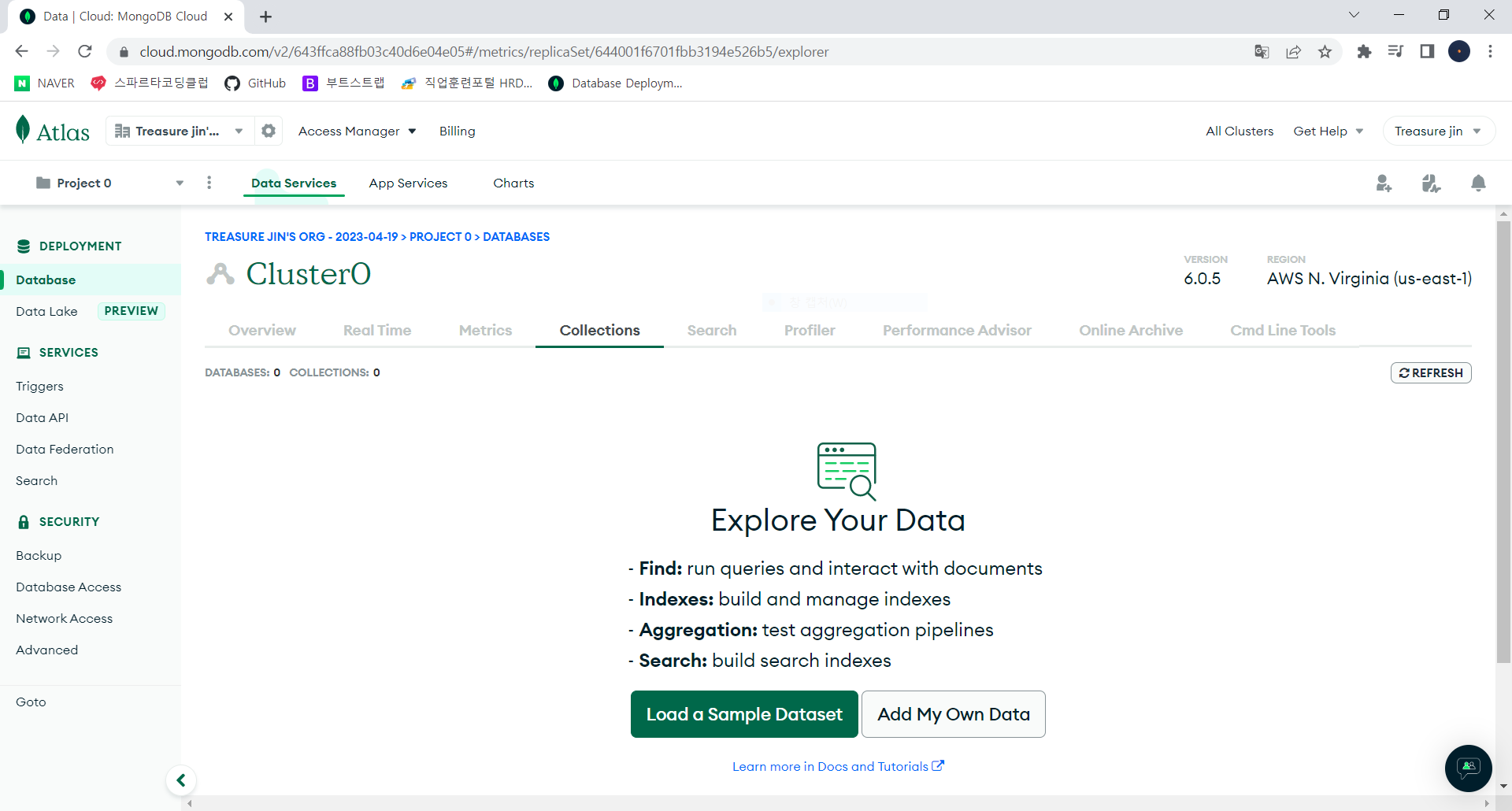Go to the Billing page
Image resolution: width=1512 pixels, height=811 pixels.
457,131
